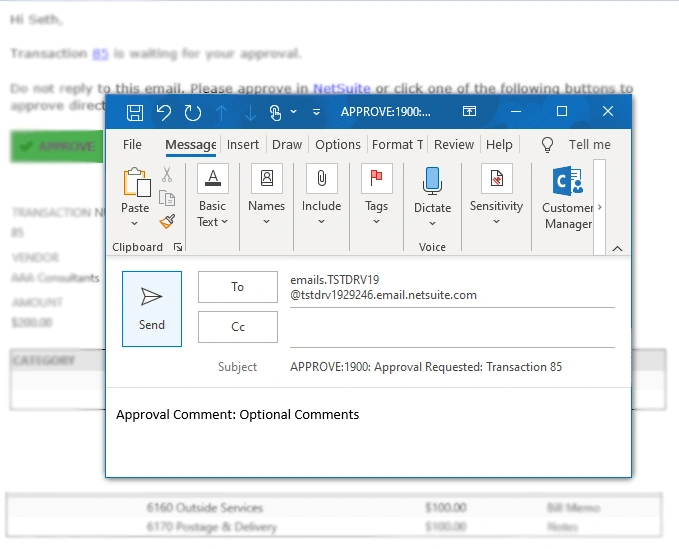The image size is (679, 549).
Task: Click the Cut scissors icon
Action: tap(167, 175)
